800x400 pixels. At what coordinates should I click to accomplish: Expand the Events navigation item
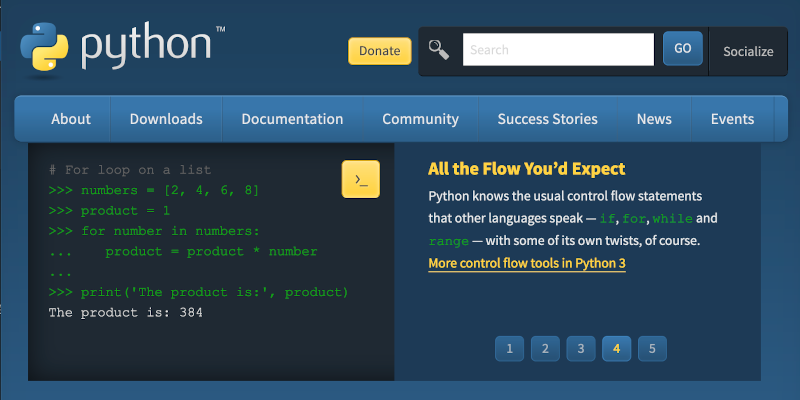(732, 119)
